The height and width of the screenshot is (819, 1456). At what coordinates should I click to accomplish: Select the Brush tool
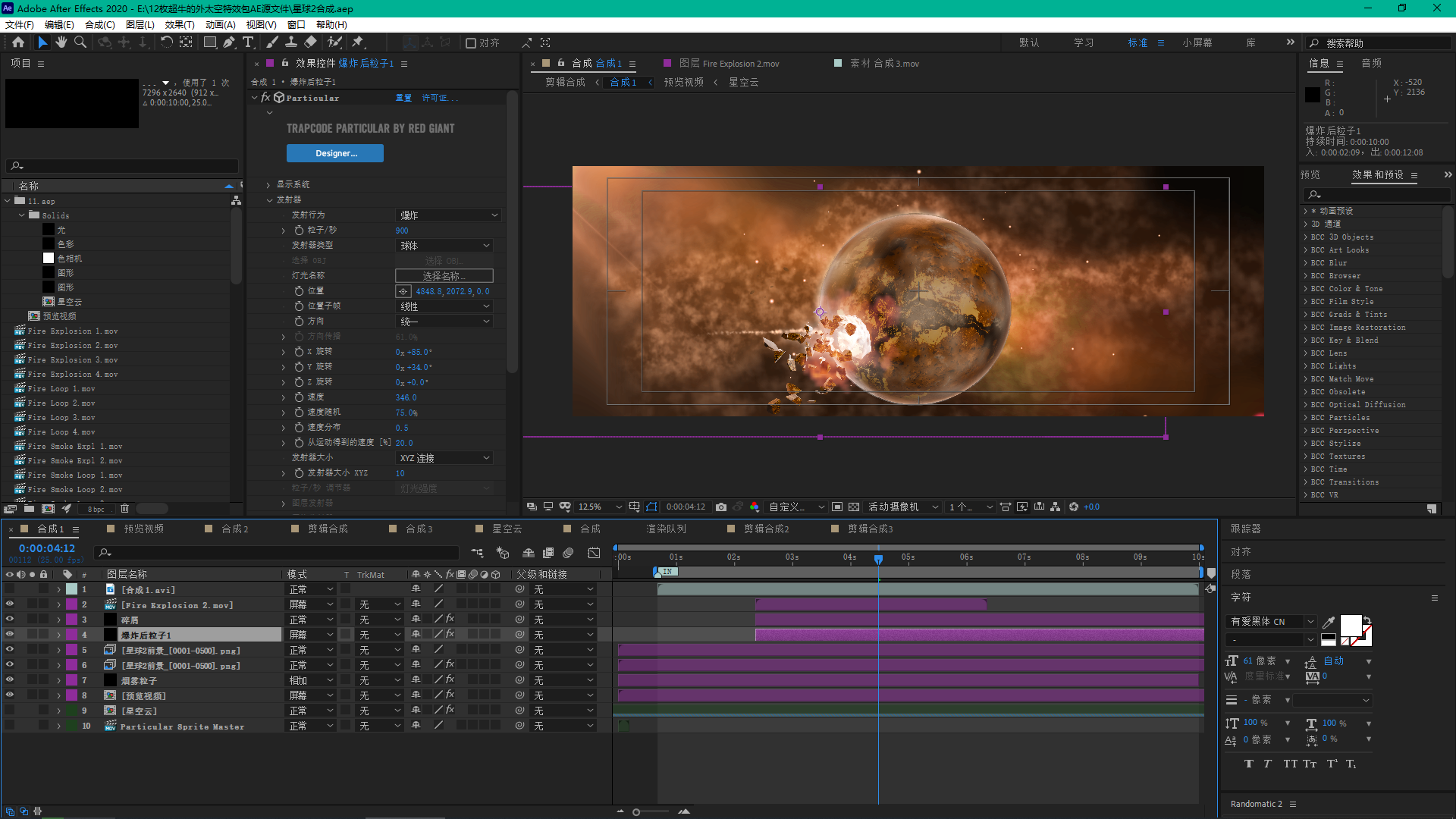coord(272,42)
